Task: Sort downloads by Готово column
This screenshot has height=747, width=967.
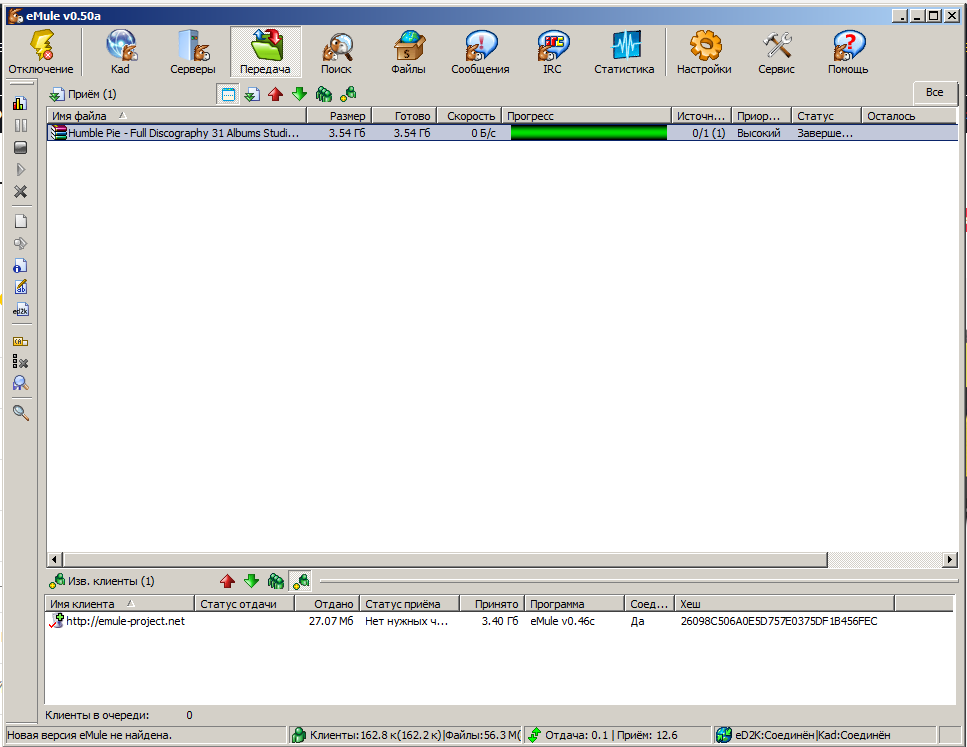Action: [x=405, y=116]
